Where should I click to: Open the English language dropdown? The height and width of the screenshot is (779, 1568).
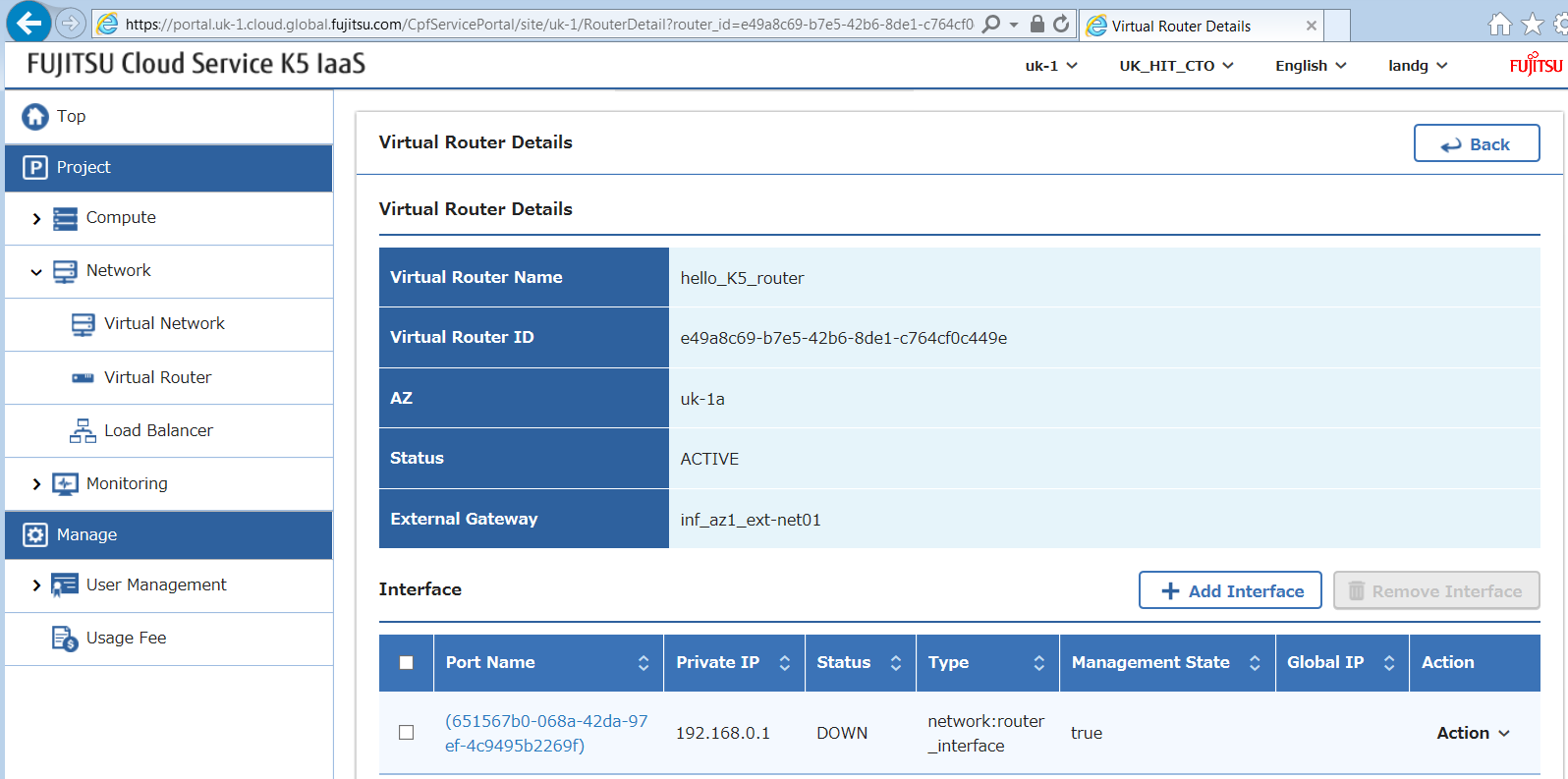tap(1311, 66)
